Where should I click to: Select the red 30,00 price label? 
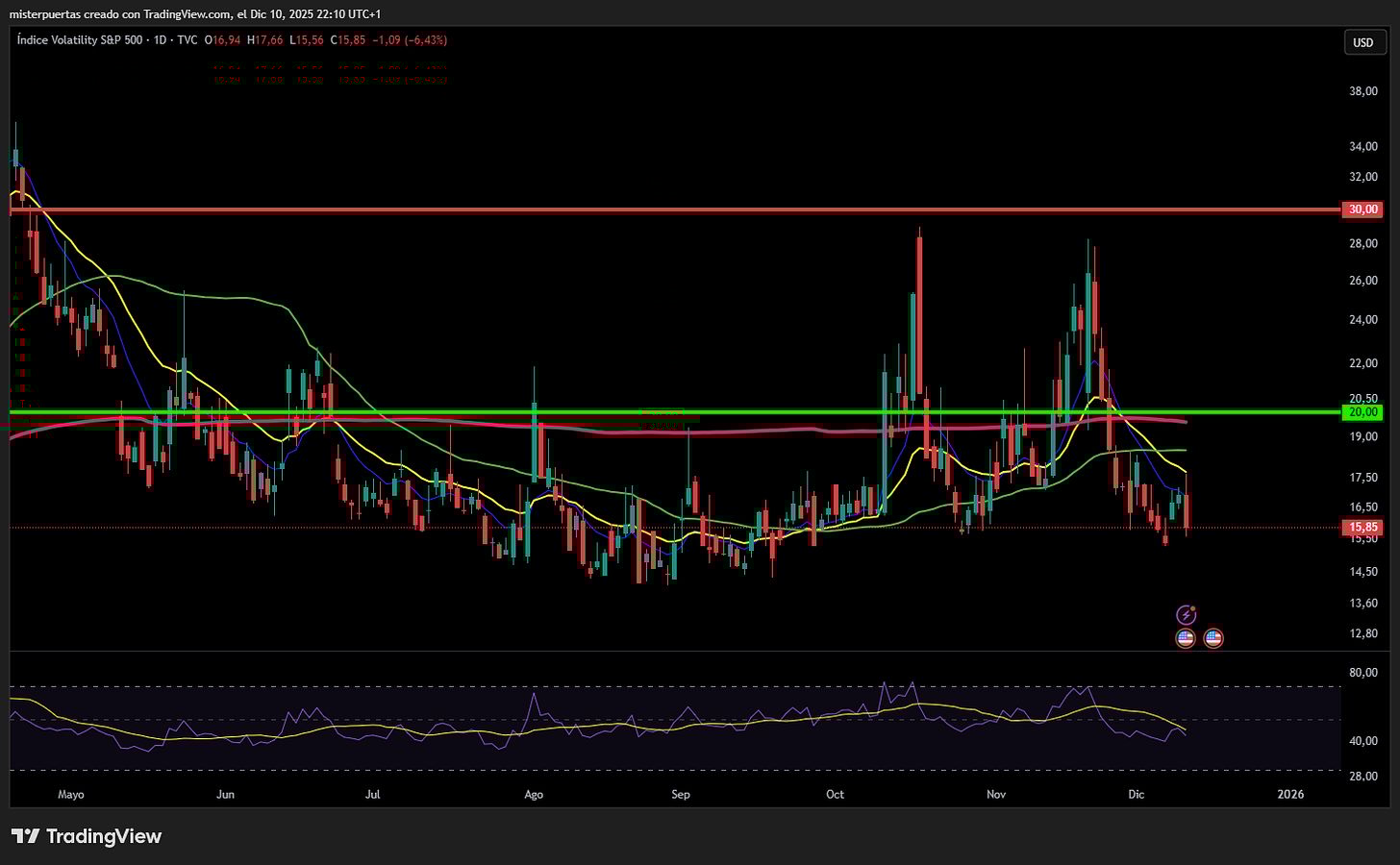pyautogui.click(x=1362, y=210)
